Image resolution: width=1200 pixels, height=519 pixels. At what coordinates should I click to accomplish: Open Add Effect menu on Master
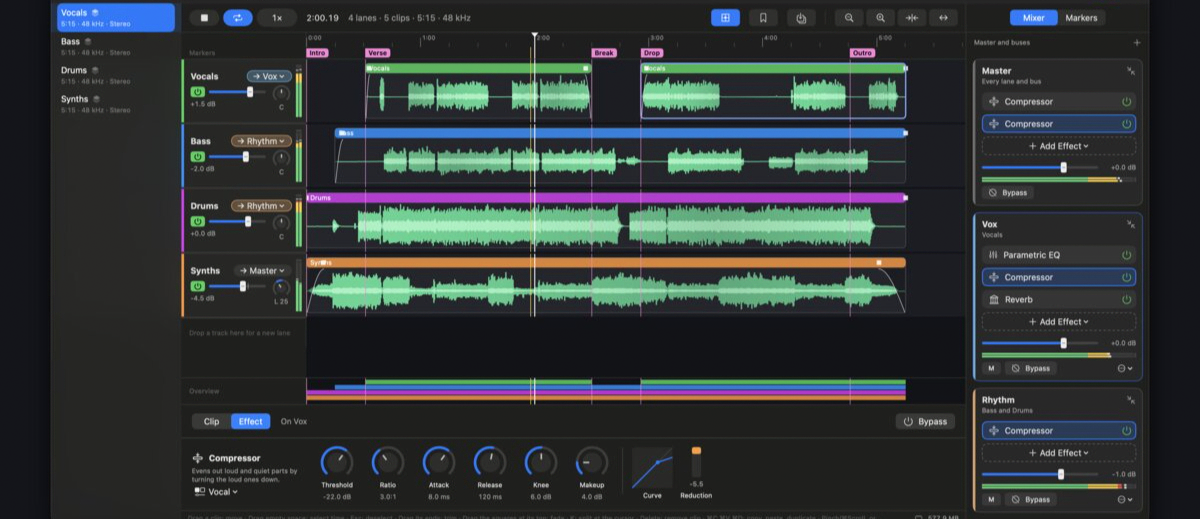[1059, 146]
